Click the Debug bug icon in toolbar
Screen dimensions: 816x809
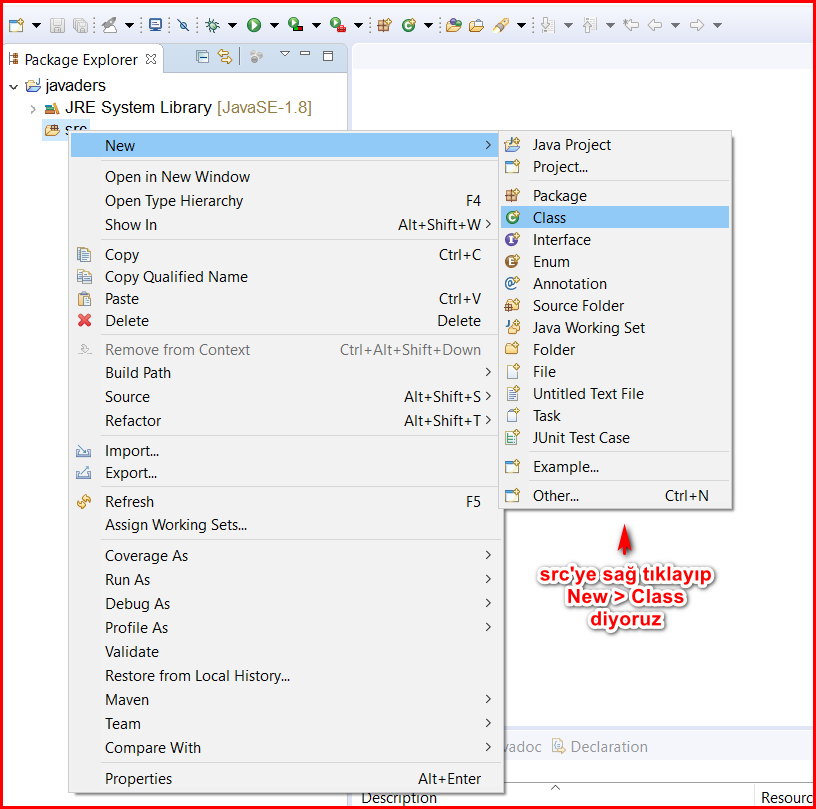coord(212,25)
